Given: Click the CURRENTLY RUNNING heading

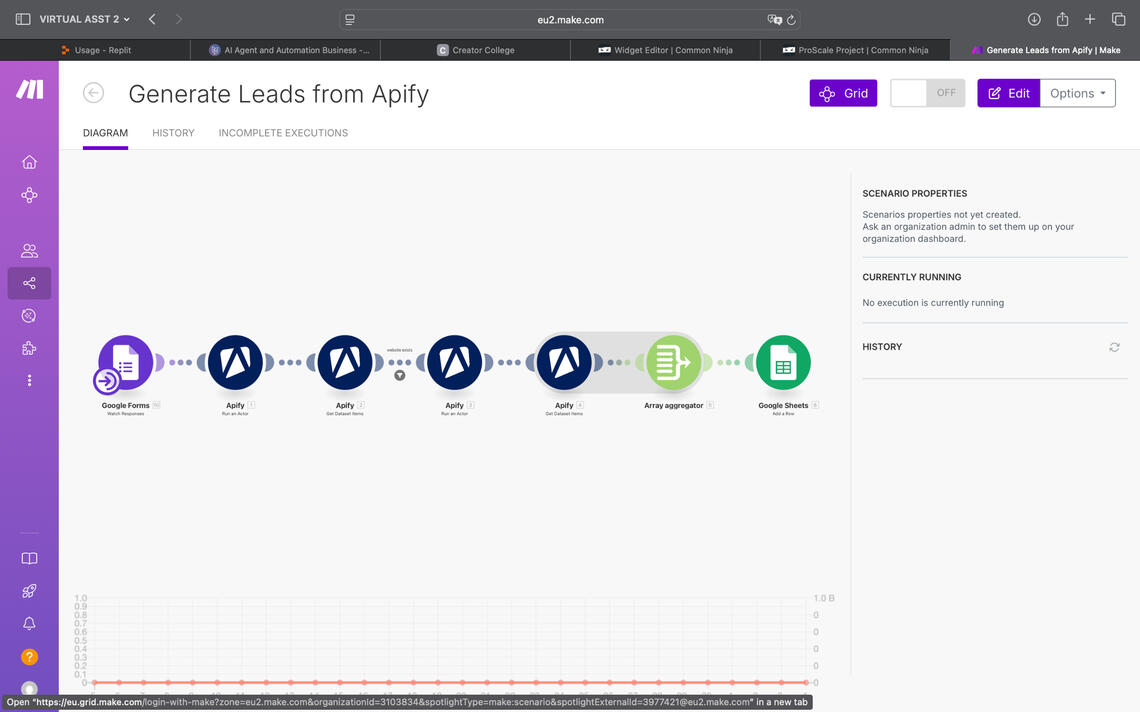Looking at the screenshot, I should tap(912, 277).
